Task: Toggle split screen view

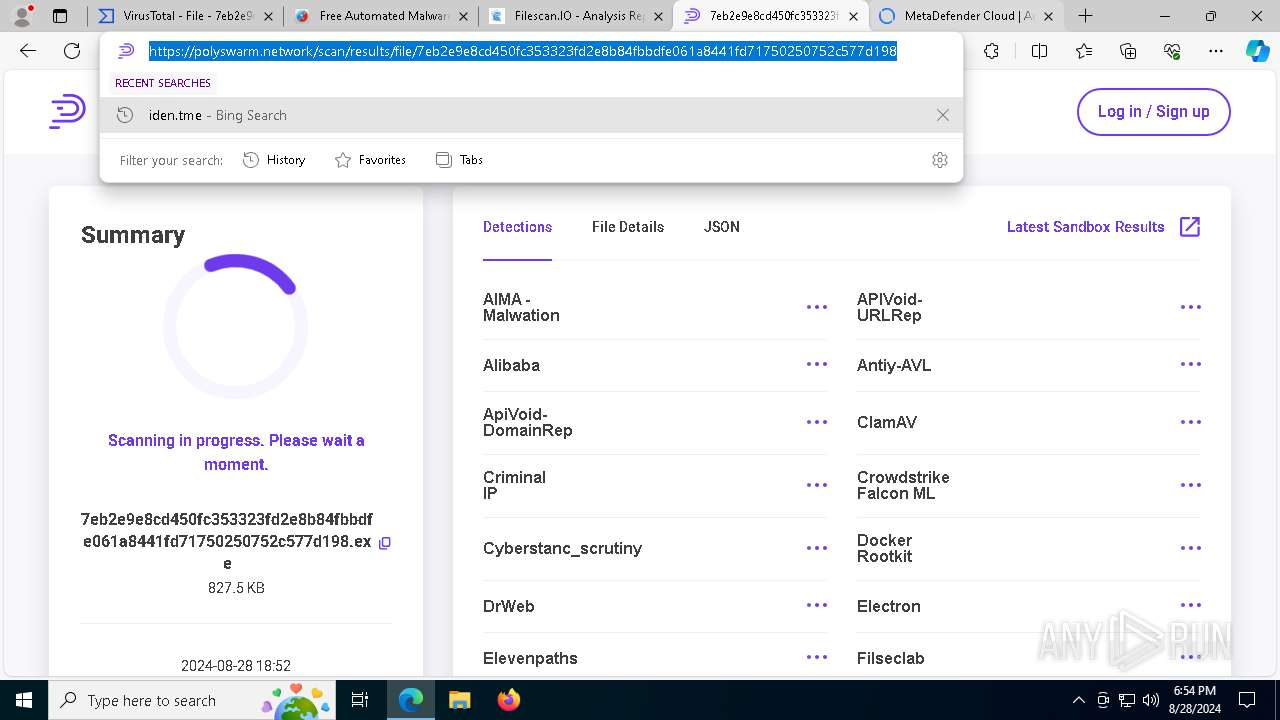Action: [x=1039, y=51]
